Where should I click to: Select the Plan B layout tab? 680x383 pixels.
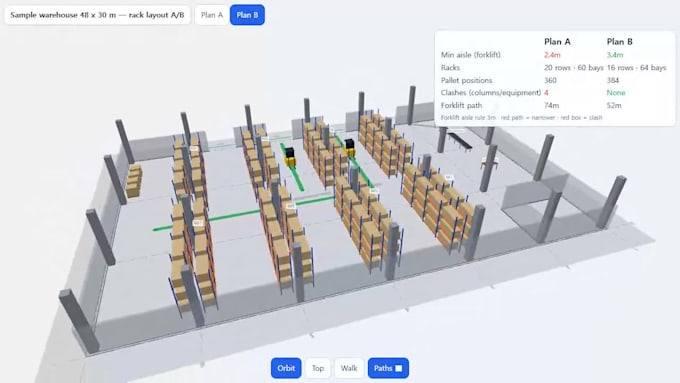pyautogui.click(x=247, y=15)
